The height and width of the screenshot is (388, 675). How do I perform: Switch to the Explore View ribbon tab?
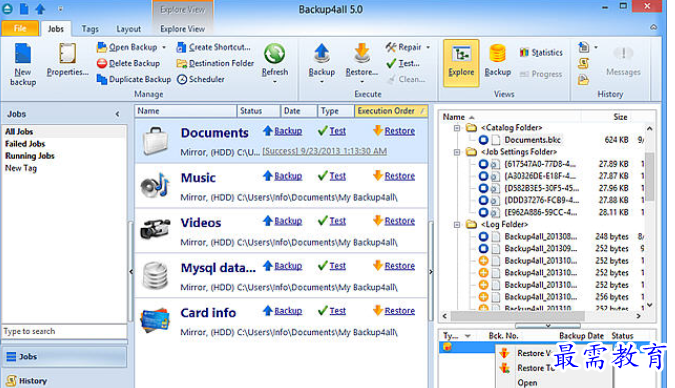pos(183,29)
